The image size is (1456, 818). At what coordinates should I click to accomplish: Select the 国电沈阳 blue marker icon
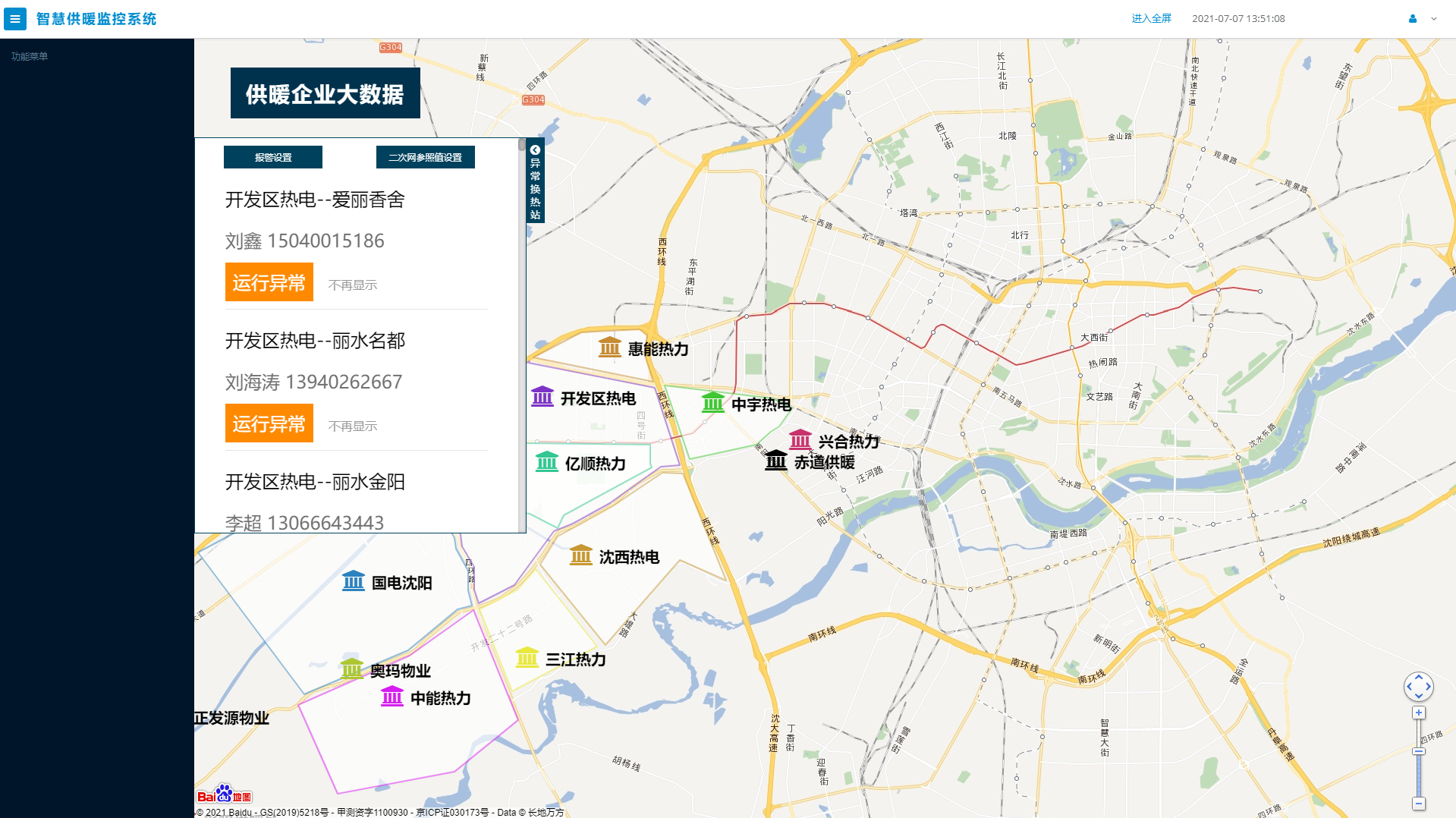tap(354, 581)
